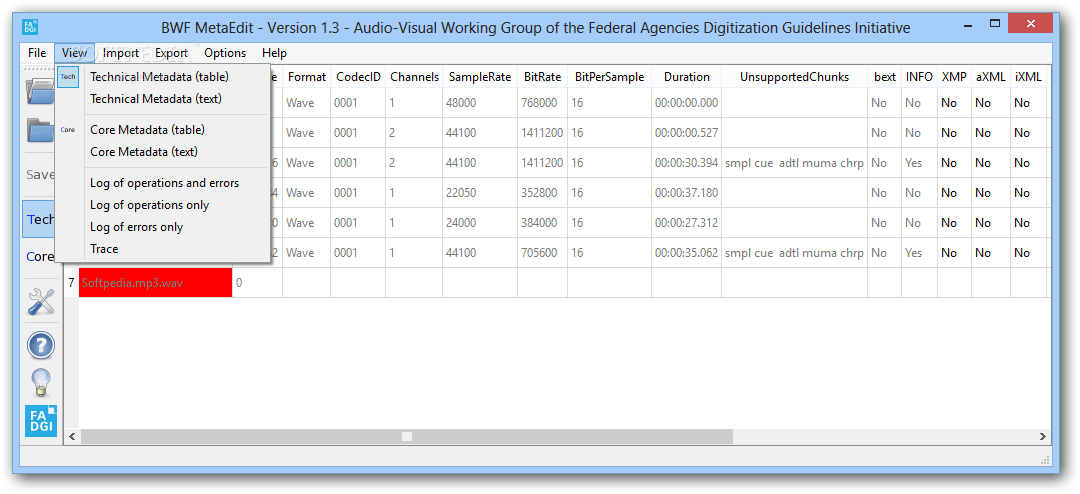The height and width of the screenshot is (494, 1080).
Task: Sort by the Channels column header
Action: click(x=414, y=77)
